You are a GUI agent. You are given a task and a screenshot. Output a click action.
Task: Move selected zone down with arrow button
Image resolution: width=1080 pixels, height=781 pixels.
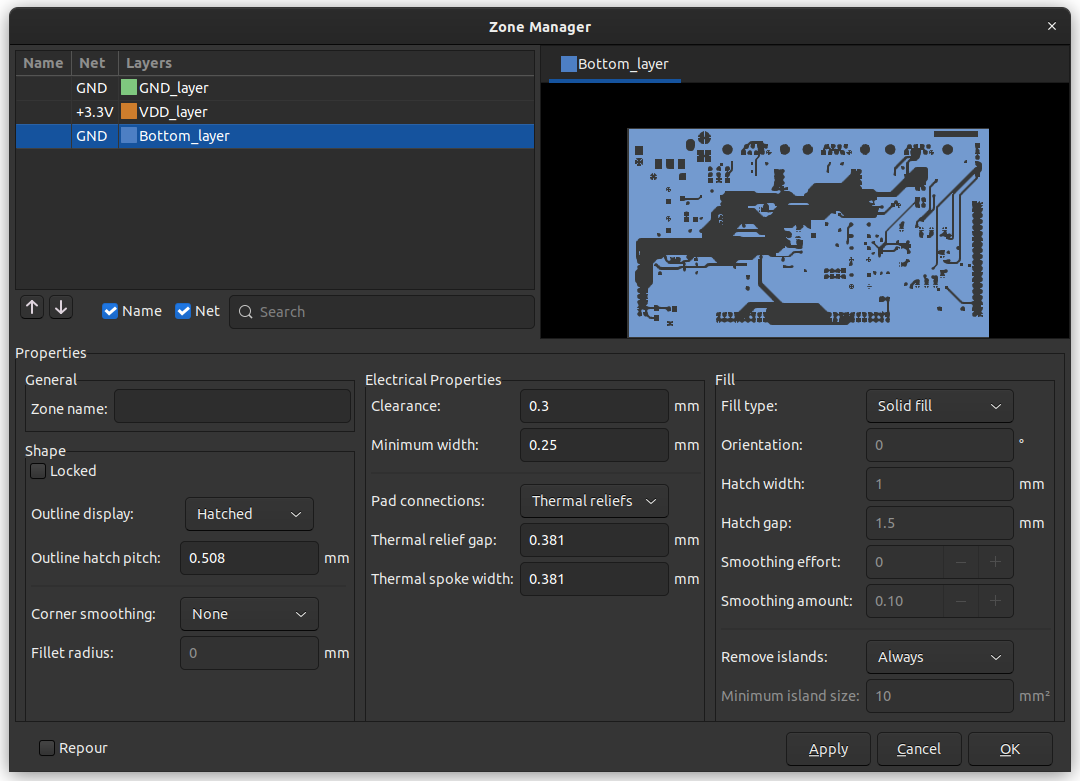tap(61, 308)
